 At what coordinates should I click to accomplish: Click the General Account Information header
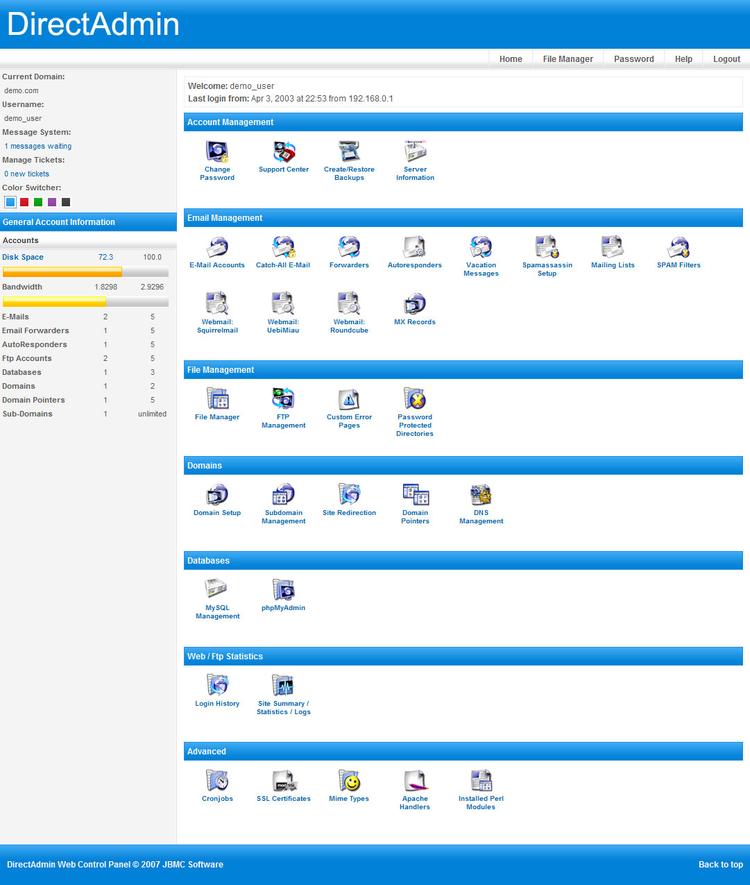pyautogui.click(x=88, y=222)
